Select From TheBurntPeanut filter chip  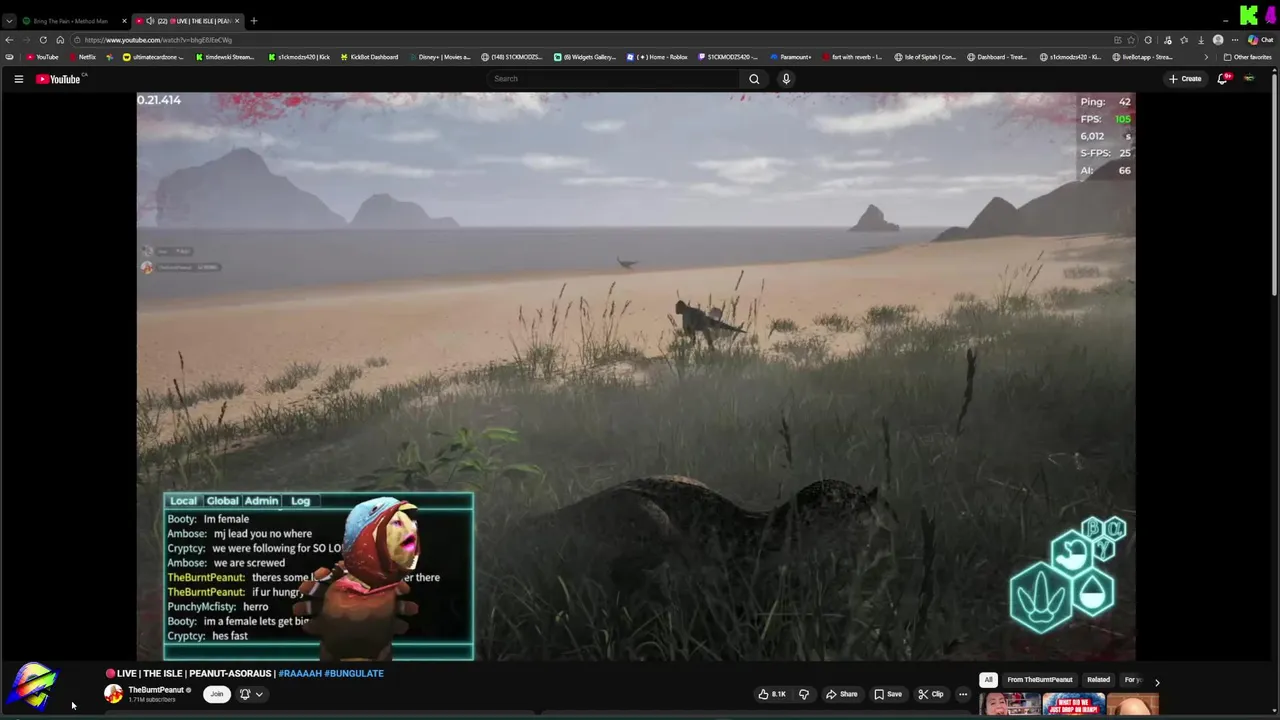click(1040, 680)
